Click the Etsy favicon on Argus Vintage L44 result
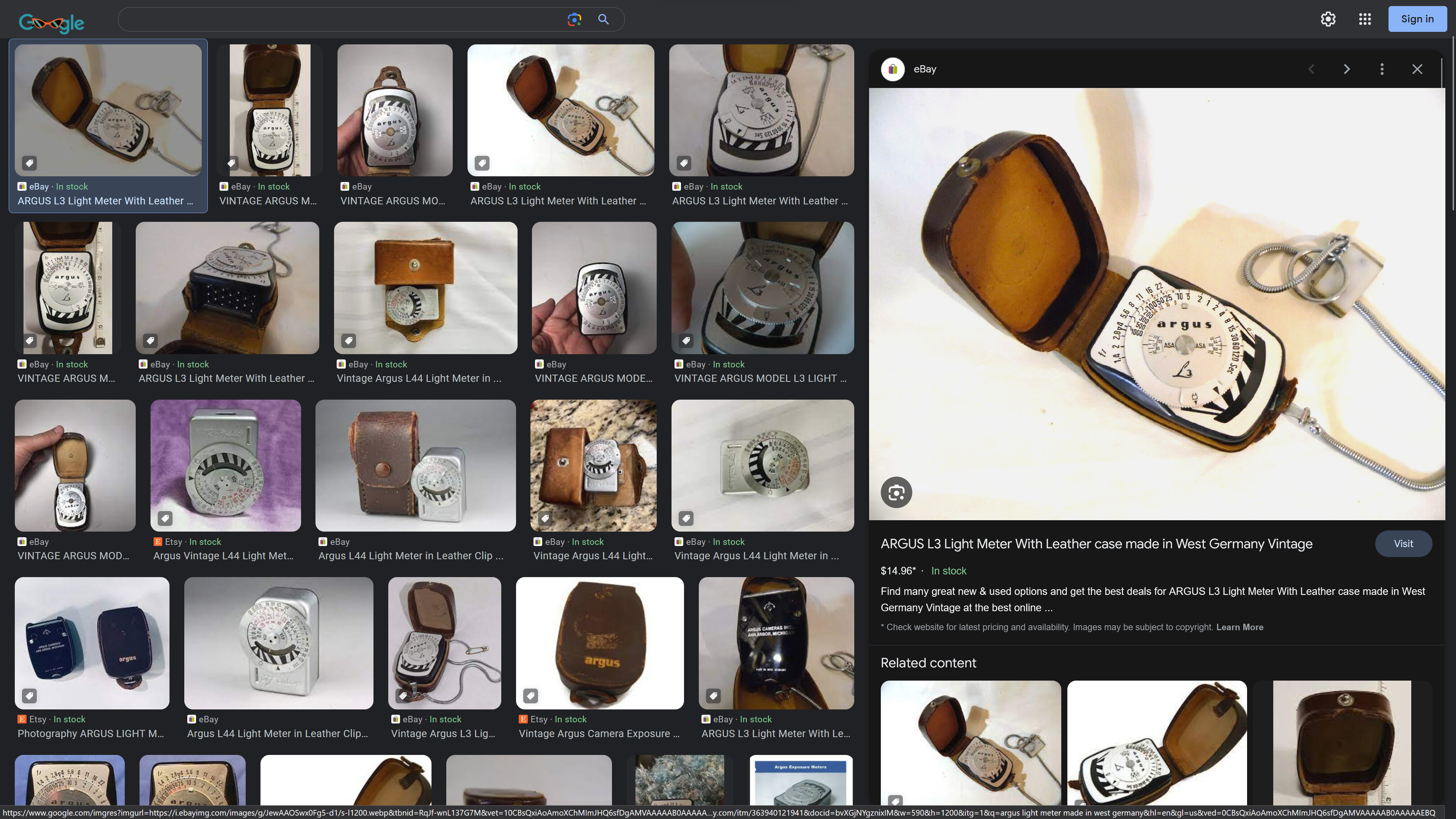 coord(157,541)
